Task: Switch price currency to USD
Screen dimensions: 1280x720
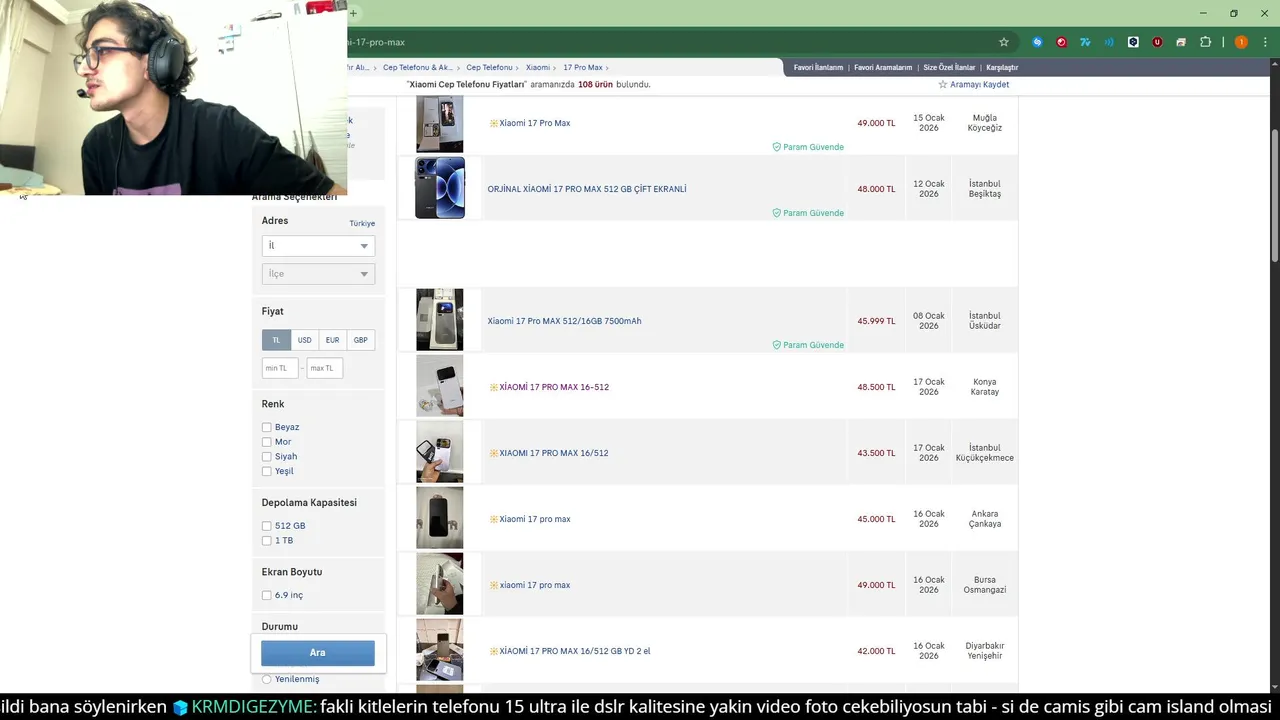Action: pyautogui.click(x=304, y=340)
